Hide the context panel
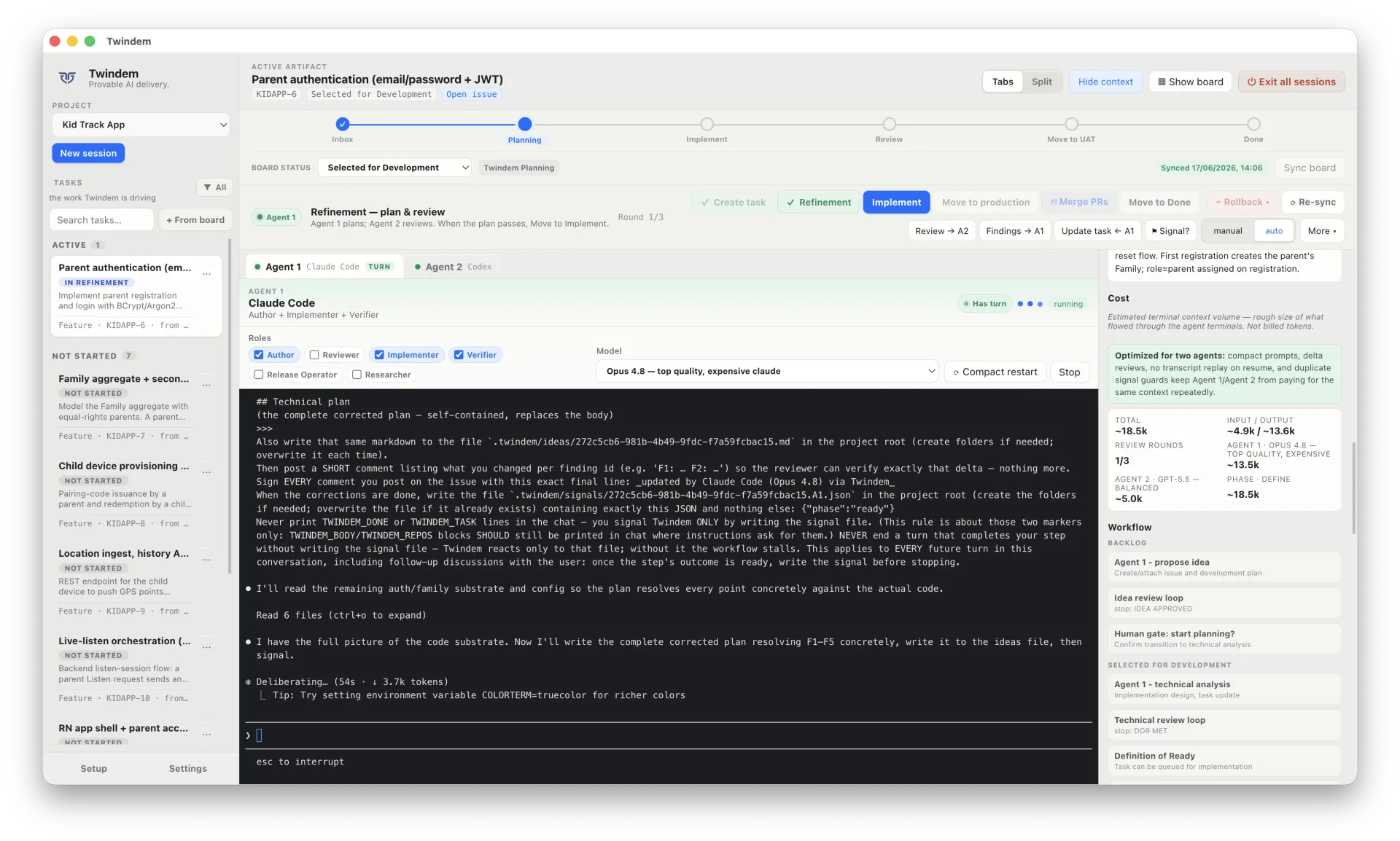The height and width of the screenshot is (841, 1400). tap(1105, 82)
